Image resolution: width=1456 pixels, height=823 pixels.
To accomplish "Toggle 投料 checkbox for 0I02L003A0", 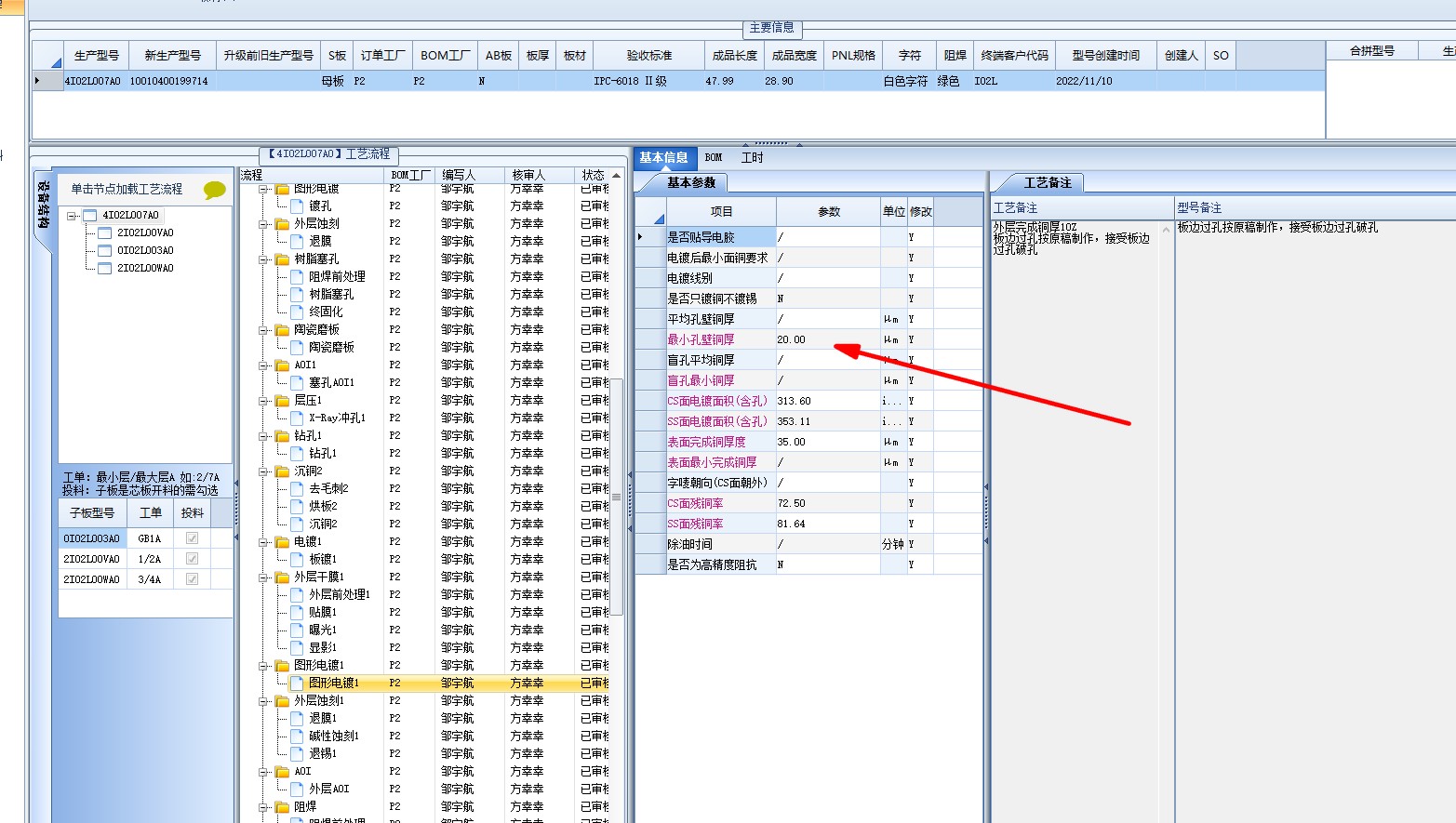I will (193, 538).
